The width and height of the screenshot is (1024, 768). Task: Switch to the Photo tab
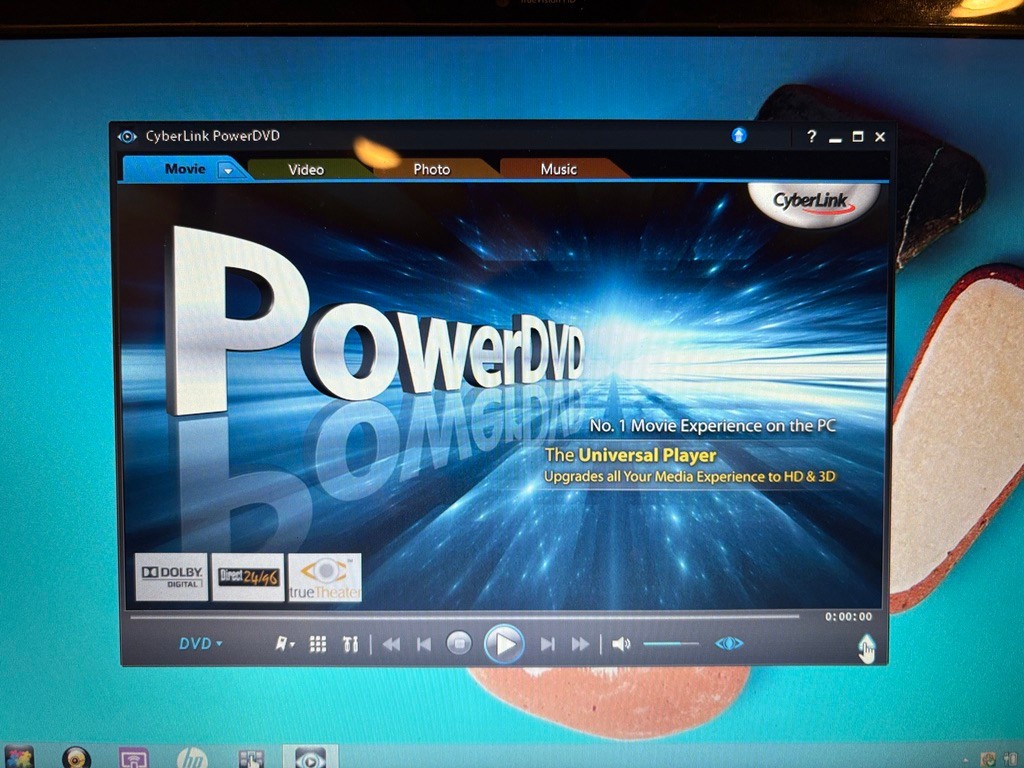click(x=432, y=170)
